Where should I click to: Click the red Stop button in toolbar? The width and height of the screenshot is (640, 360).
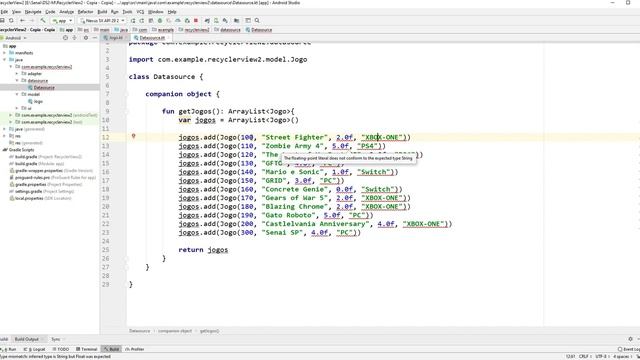click(196, 20)
